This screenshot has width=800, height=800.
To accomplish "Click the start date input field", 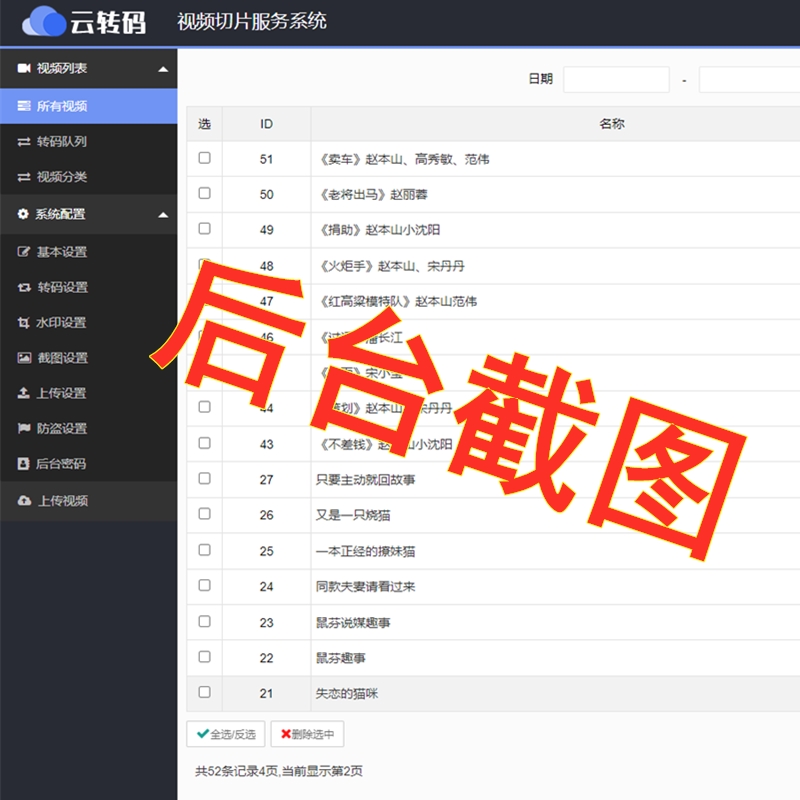I will (616, 80).
